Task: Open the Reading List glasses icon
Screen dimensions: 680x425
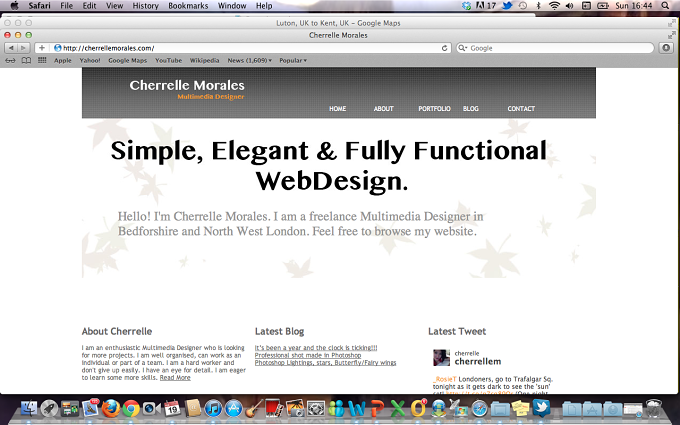Action: pyautogui.click(x=10, y=60)
